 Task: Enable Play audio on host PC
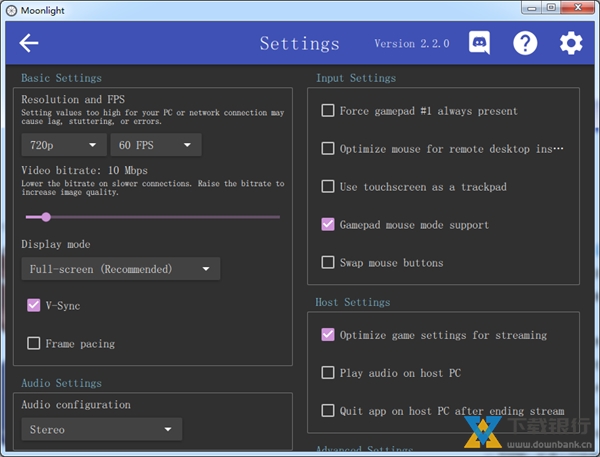[328, 373]
